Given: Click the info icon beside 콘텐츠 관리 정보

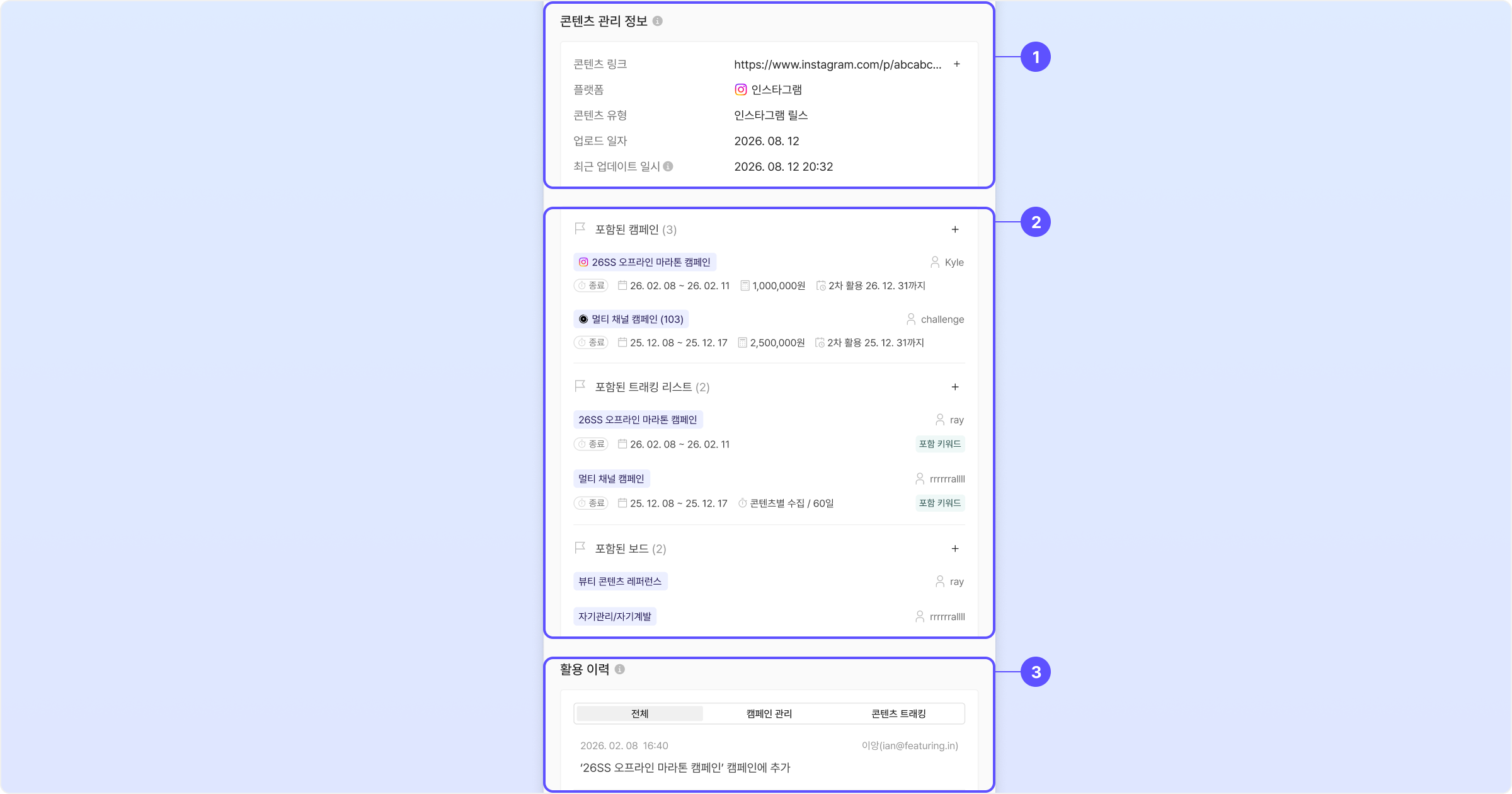Looking at the screenshot, I should [657, 21].
